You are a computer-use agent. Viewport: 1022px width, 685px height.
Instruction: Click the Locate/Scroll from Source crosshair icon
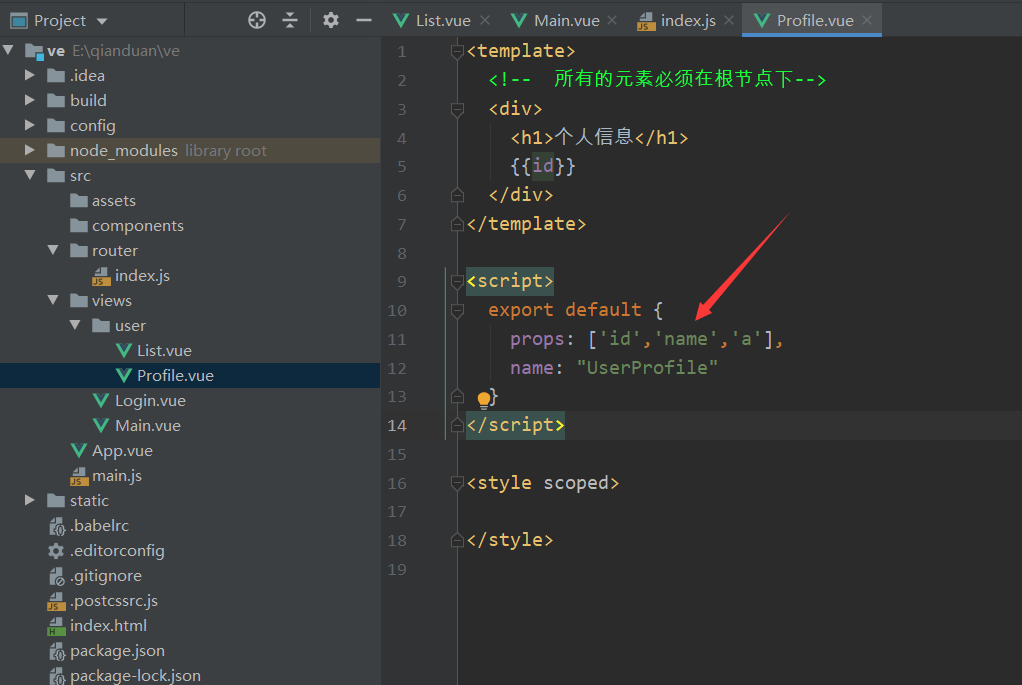pyautogui.click(x=257, y=20)
